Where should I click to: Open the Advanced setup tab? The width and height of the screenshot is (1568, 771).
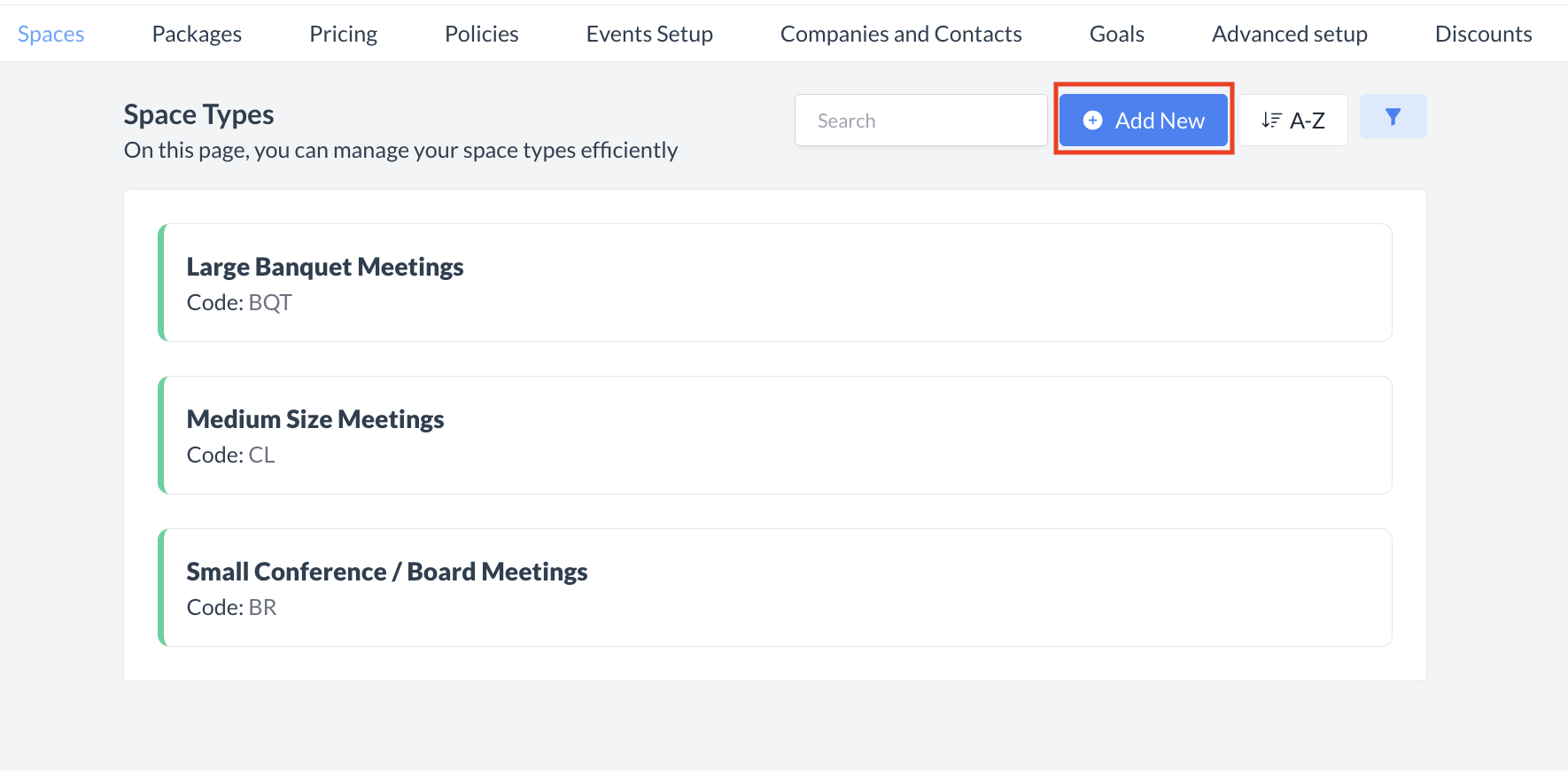[x=1289, y=34]
